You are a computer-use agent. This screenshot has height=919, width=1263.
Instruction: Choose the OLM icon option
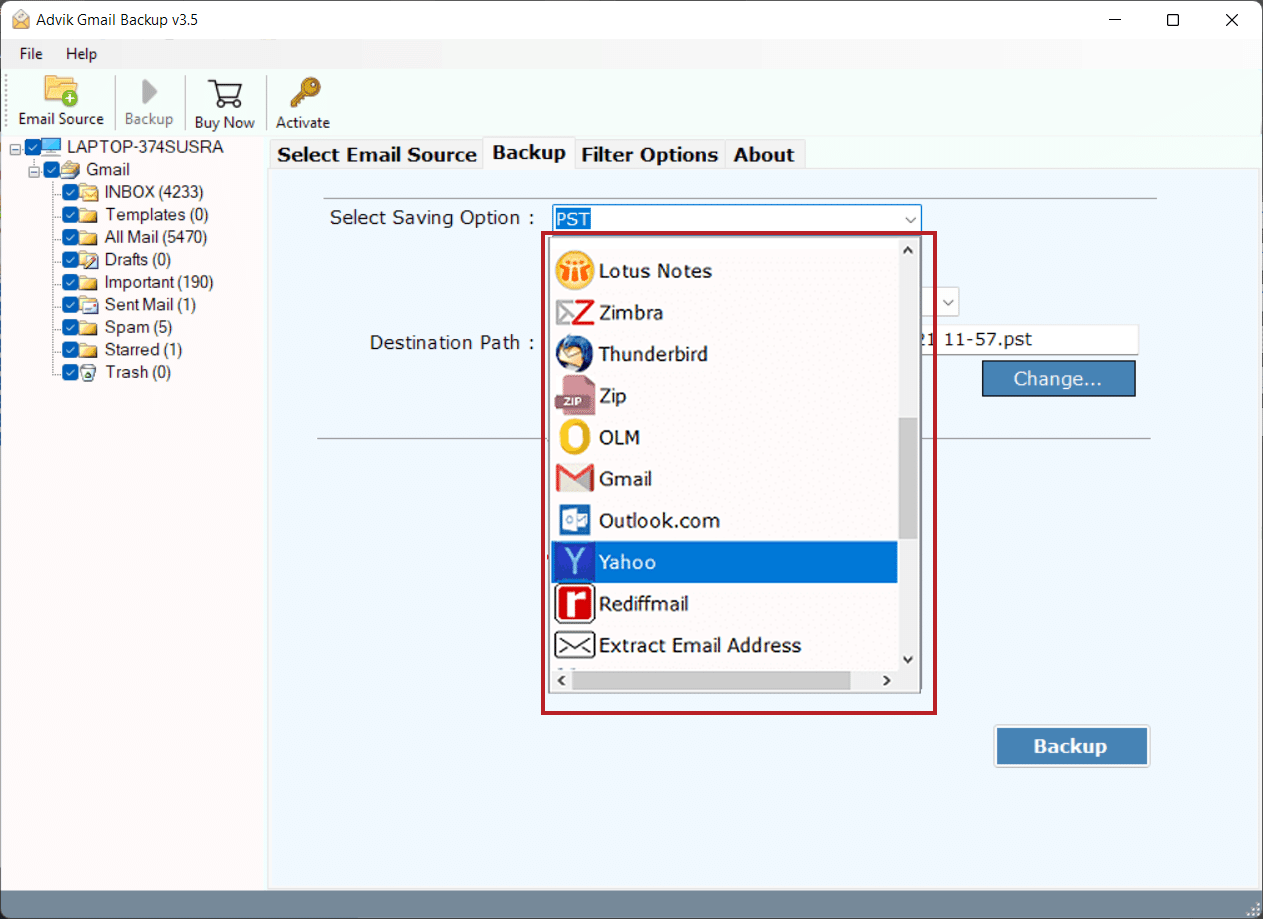coord(575,437)
